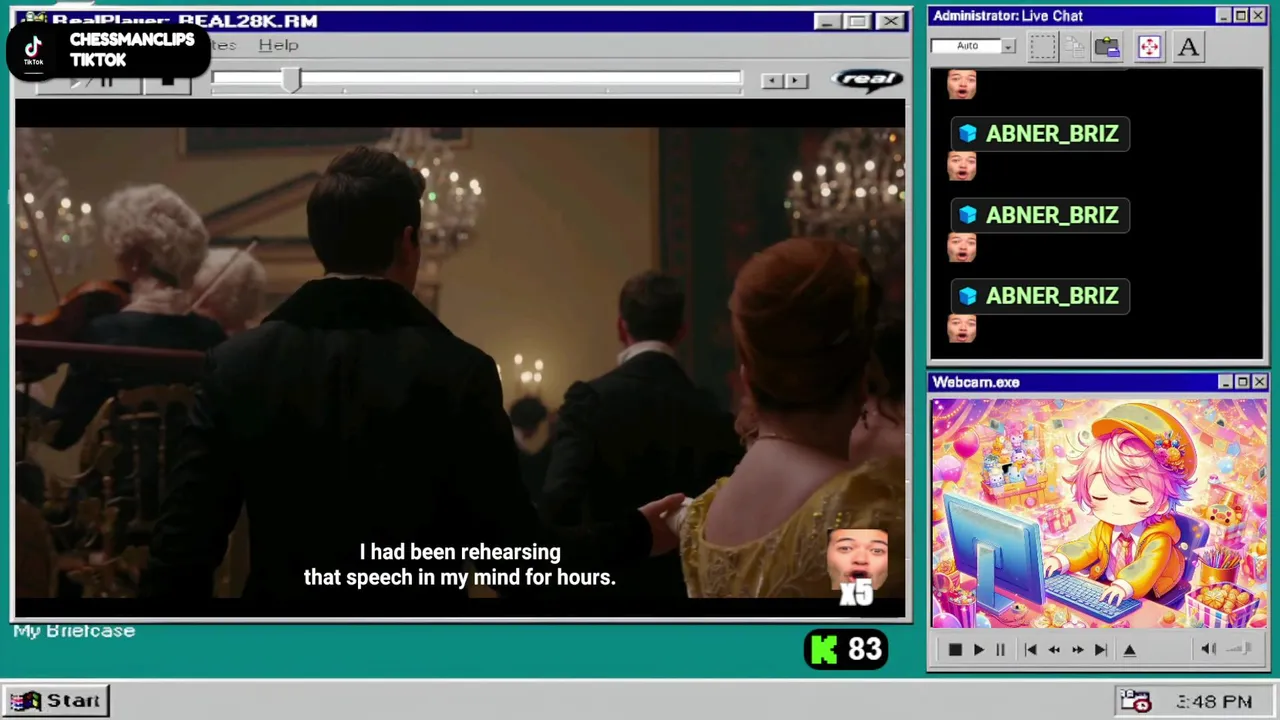
Task: Open the Help menu in RealPlayer
Action: coord(278,45)
